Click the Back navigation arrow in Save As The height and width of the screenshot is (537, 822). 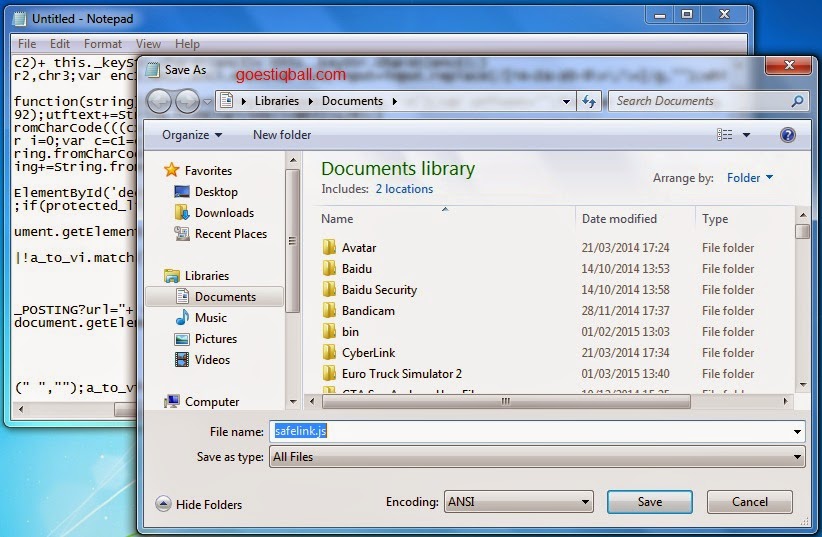pos(159,101)
